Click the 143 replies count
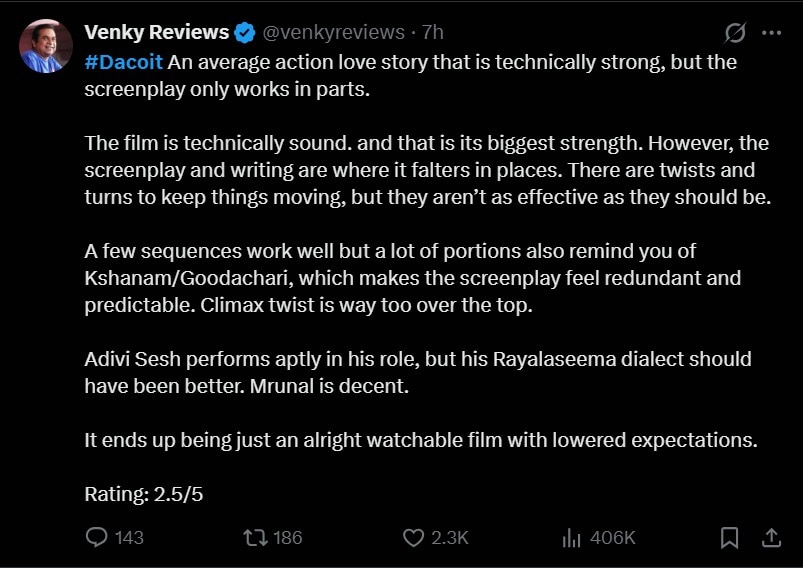Viewport: 803px width, 568px height. click(x=129, y=538)
